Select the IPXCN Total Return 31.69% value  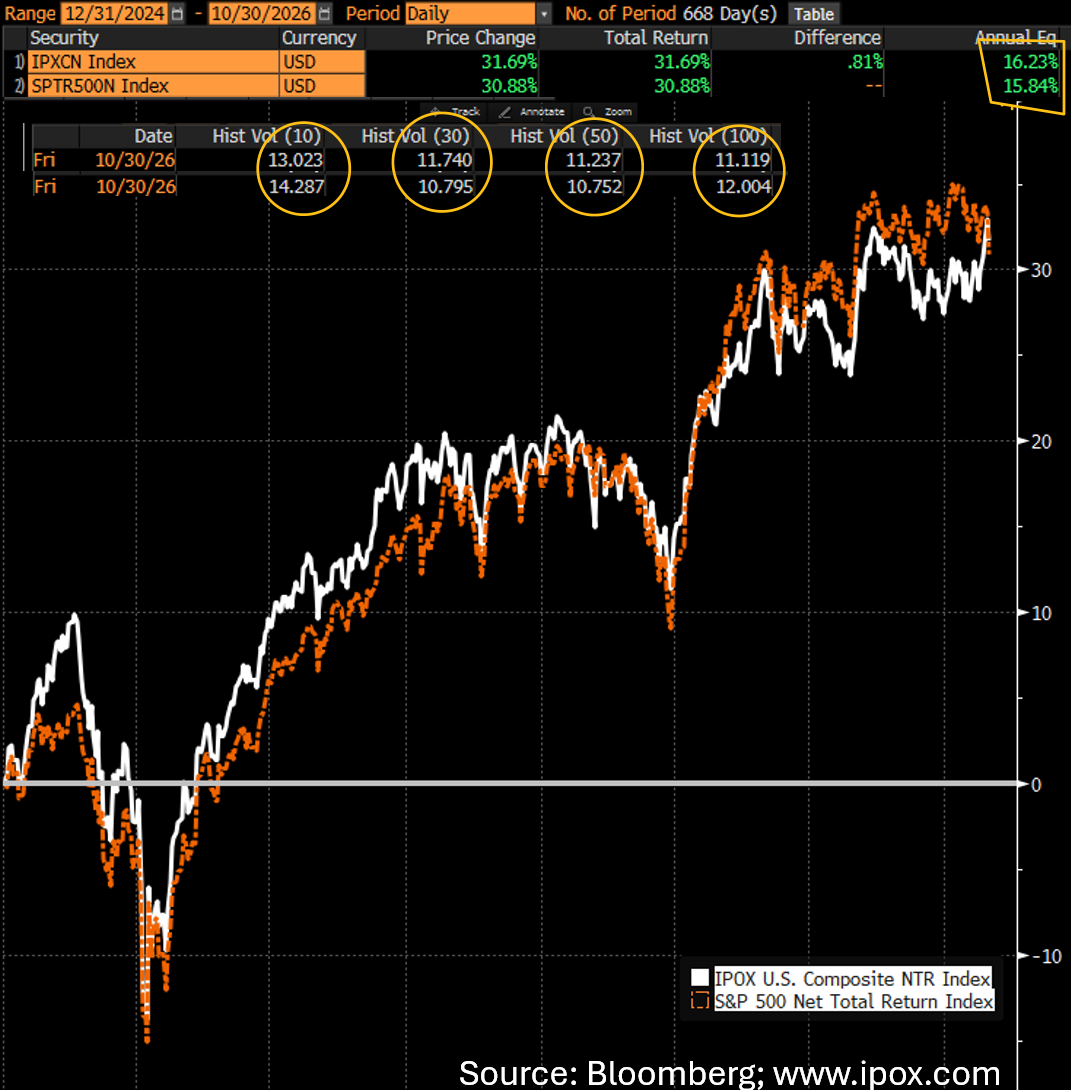pos(682,62)
